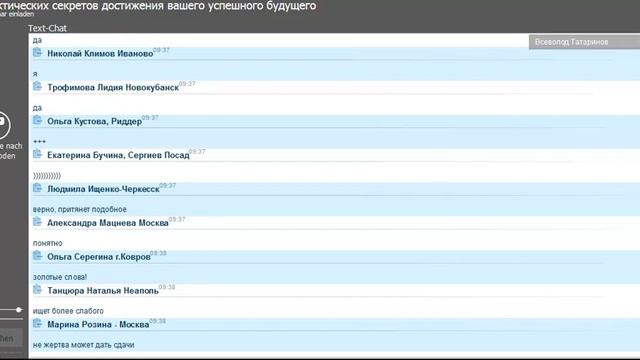Select the name Людмила Ищенко-Черкесск
The image size is (640, 360).
103,189
